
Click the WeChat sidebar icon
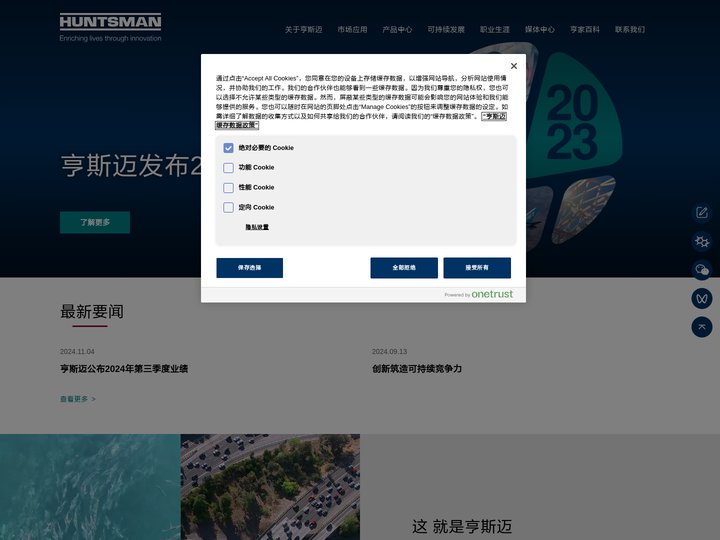coord(702,270)
